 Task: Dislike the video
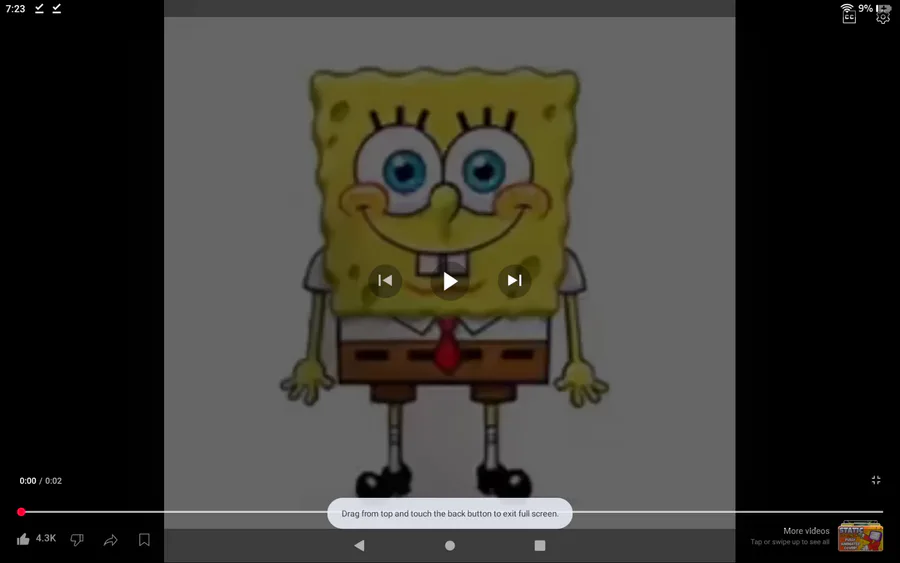pos(77,539)
